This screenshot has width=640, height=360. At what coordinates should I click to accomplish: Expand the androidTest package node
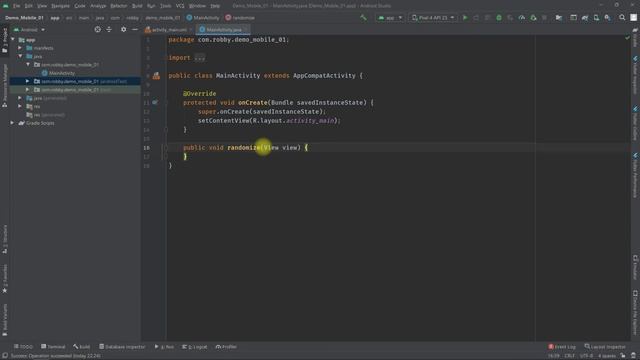[28, 81]
